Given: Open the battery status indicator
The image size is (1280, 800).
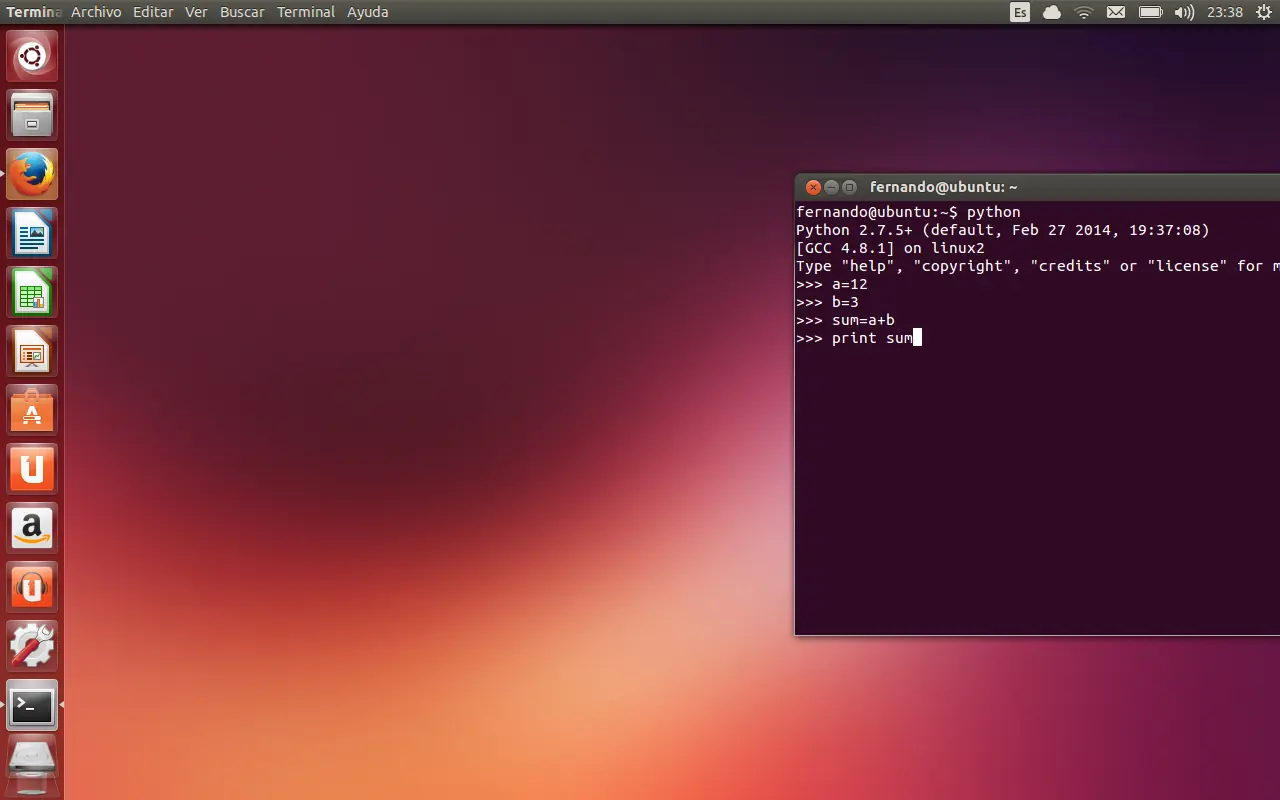Looking at the screenshot, I should pyautogui.click(x=1150, y=12).
